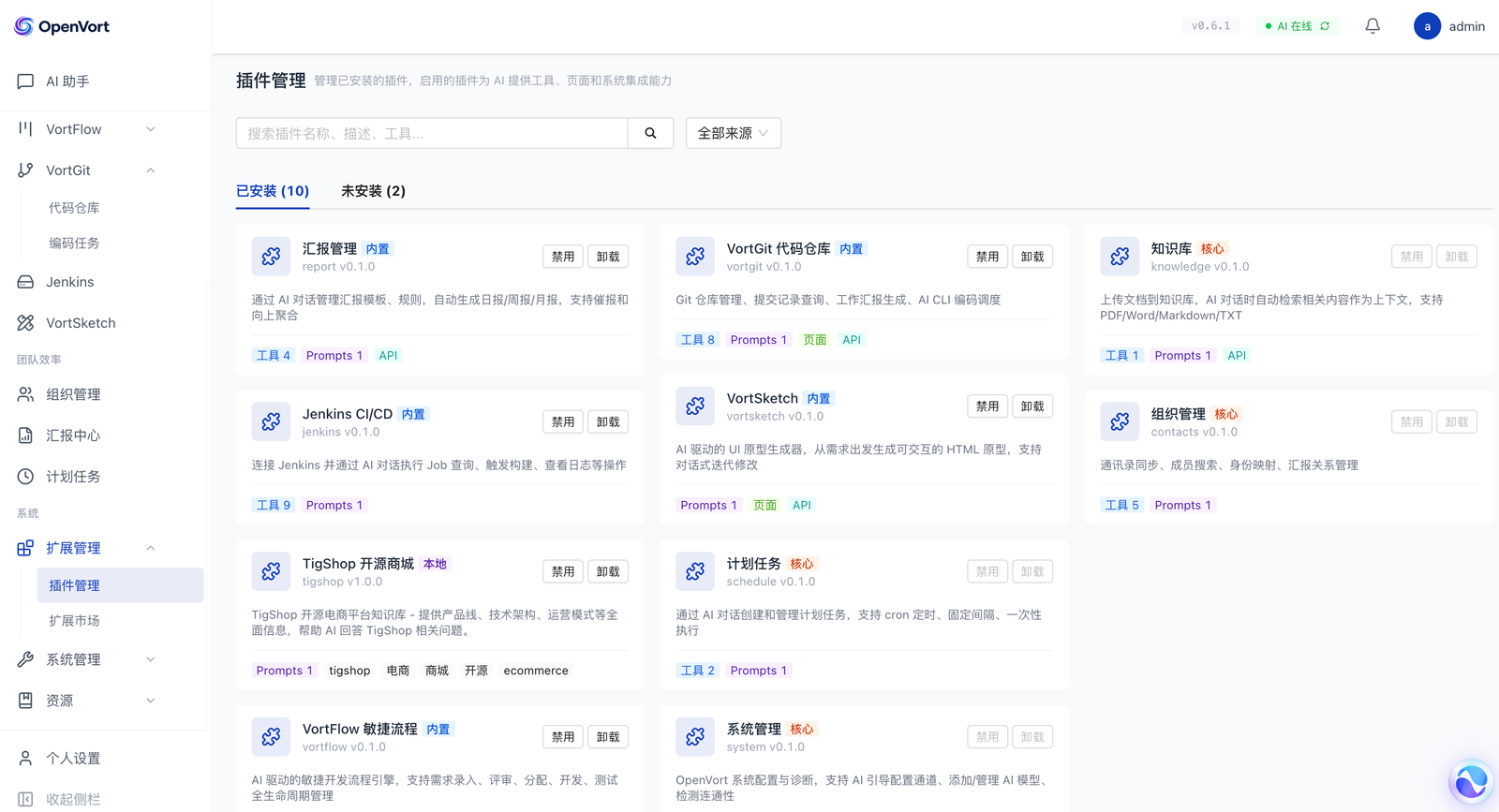The height and width of the screenshot is (812, 1499).
Task: Select 扩展市场 in the sidebar
Action: [x=74, y=621]
